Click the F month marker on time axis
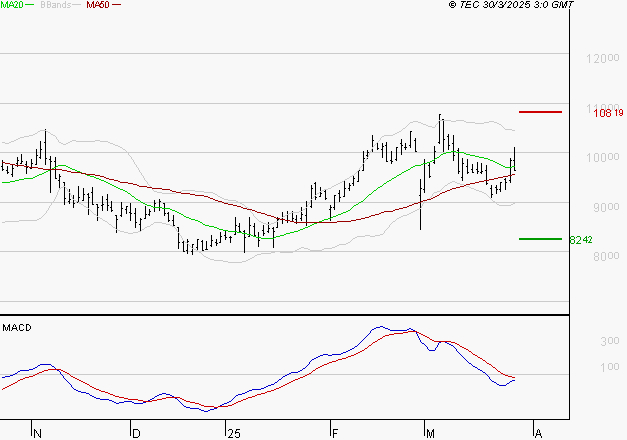627x440 pixels. [x=335, y=434]
